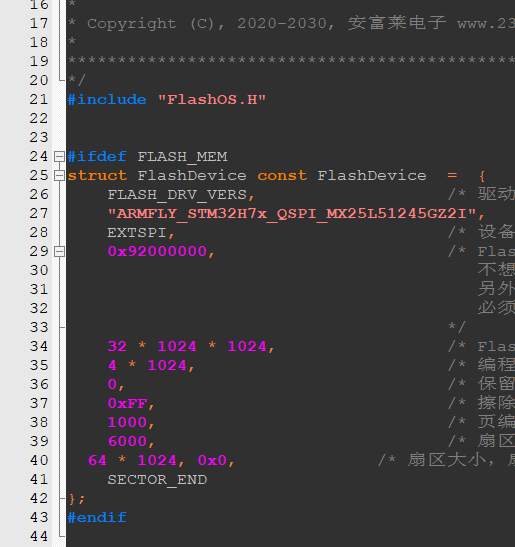Viewport: 515px width, 547px height.
Task: Click the 6000 timeout value
Action: click(x=127, y=442)
